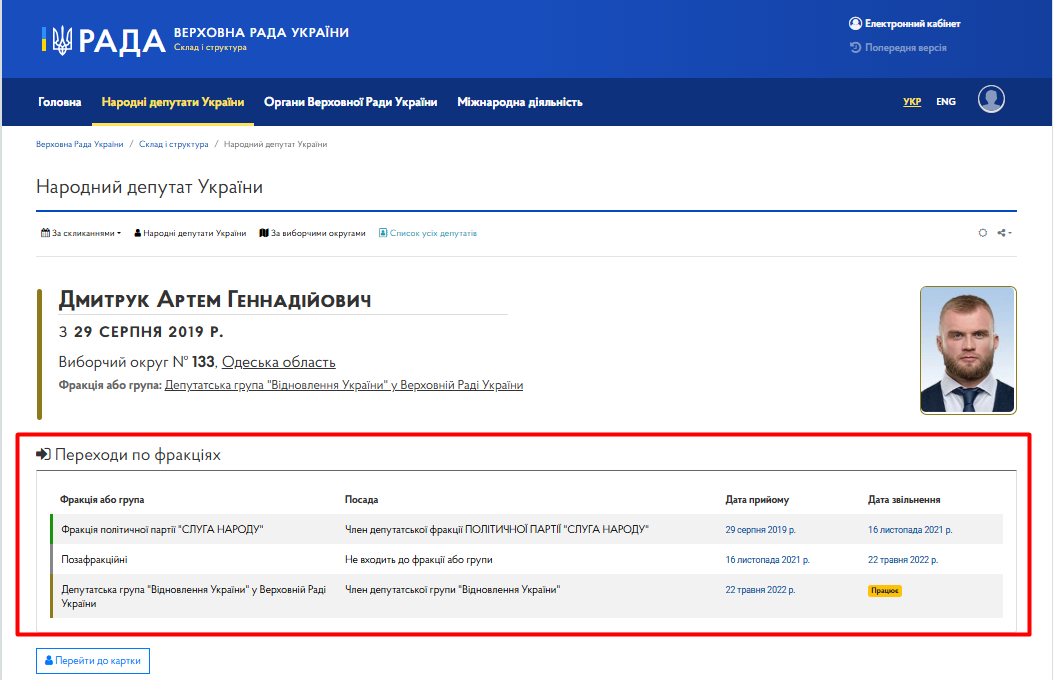
Task: Click Член депутатської фракції "СЛУГА НАРОДУ" cell
Action: click(x=497, y=530)
